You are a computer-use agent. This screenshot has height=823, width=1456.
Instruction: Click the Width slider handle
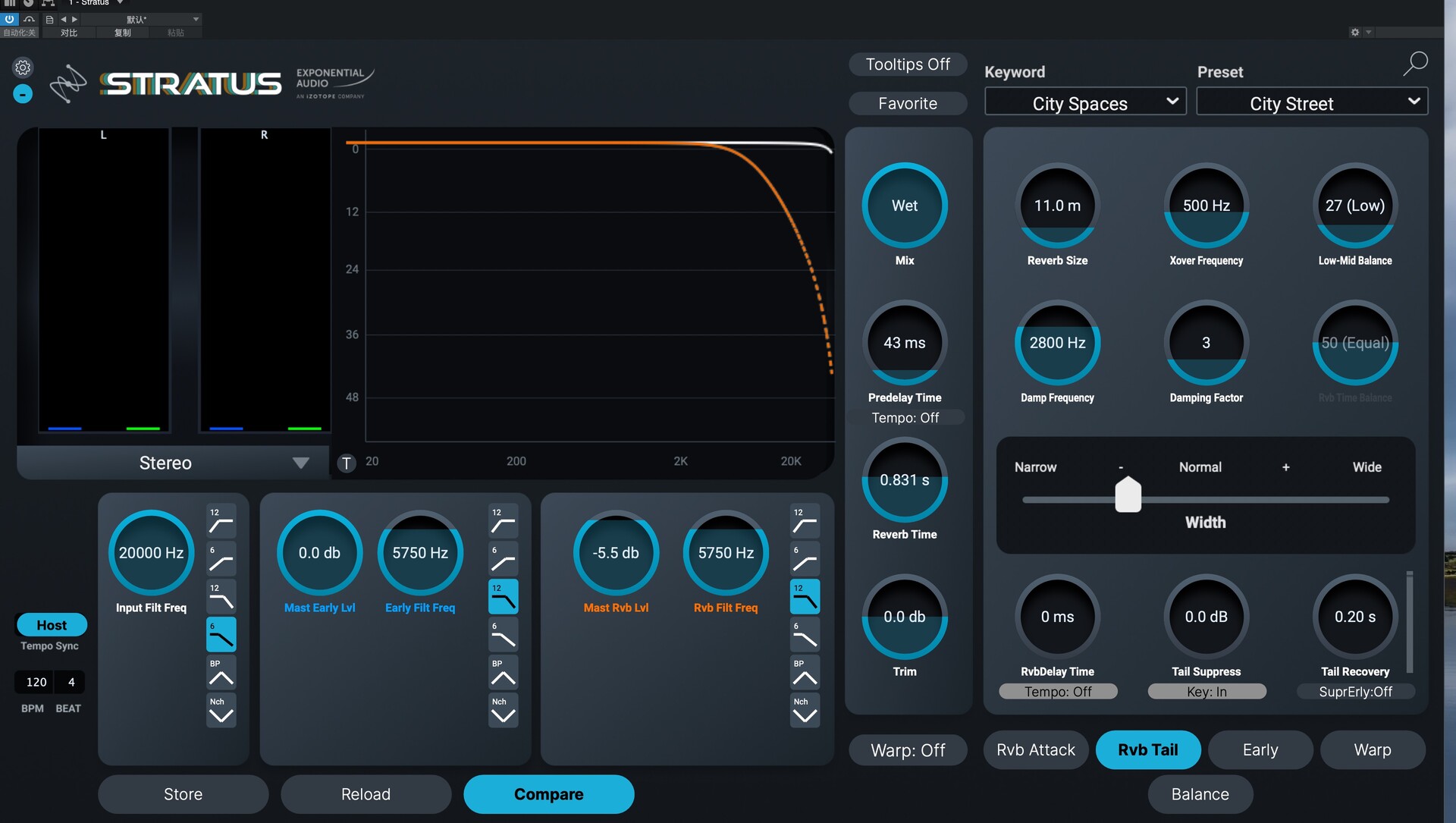click(x=1128, y=495)
